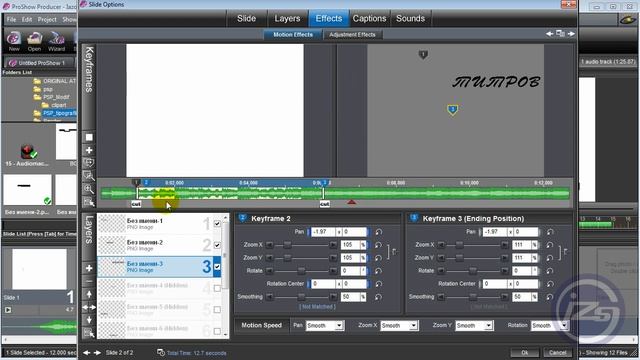Select keyframe 3 marker on the timeline

pos(325,182)
